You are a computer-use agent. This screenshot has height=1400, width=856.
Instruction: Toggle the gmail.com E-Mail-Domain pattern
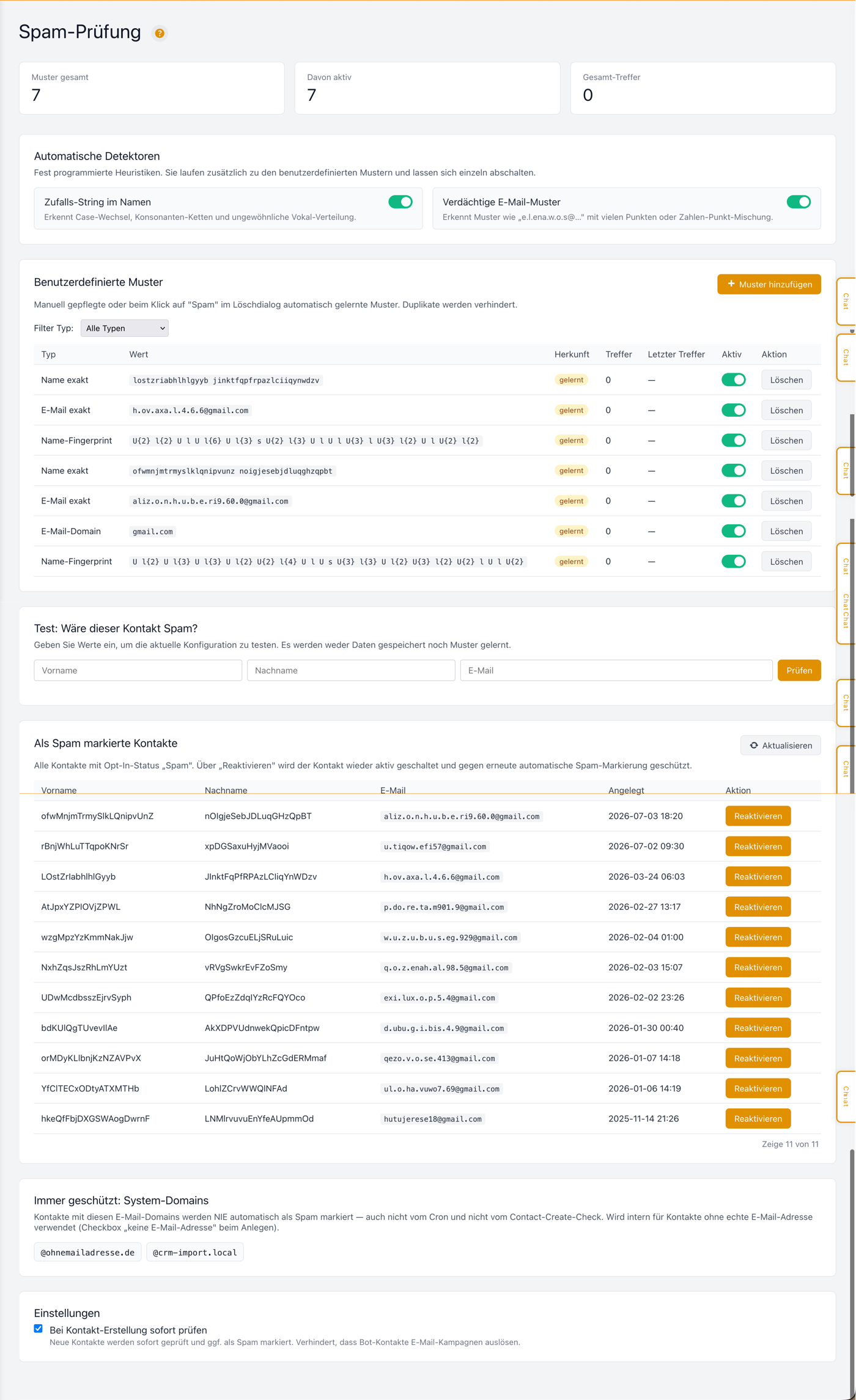733,531
